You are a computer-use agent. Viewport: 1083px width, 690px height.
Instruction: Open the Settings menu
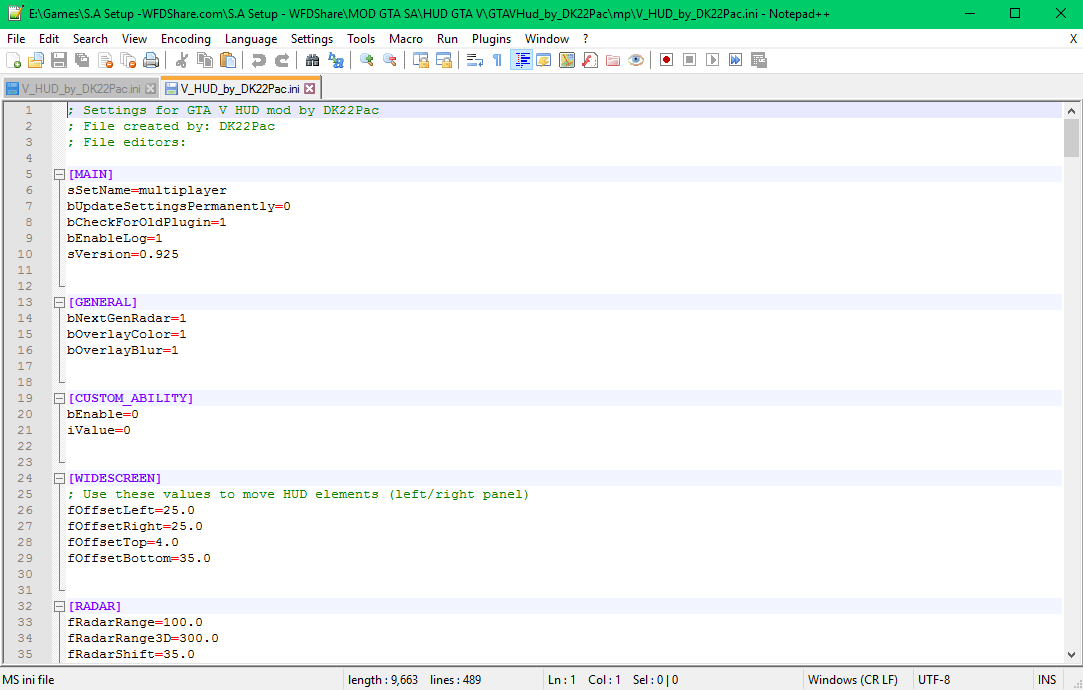[x=312, y=39]
